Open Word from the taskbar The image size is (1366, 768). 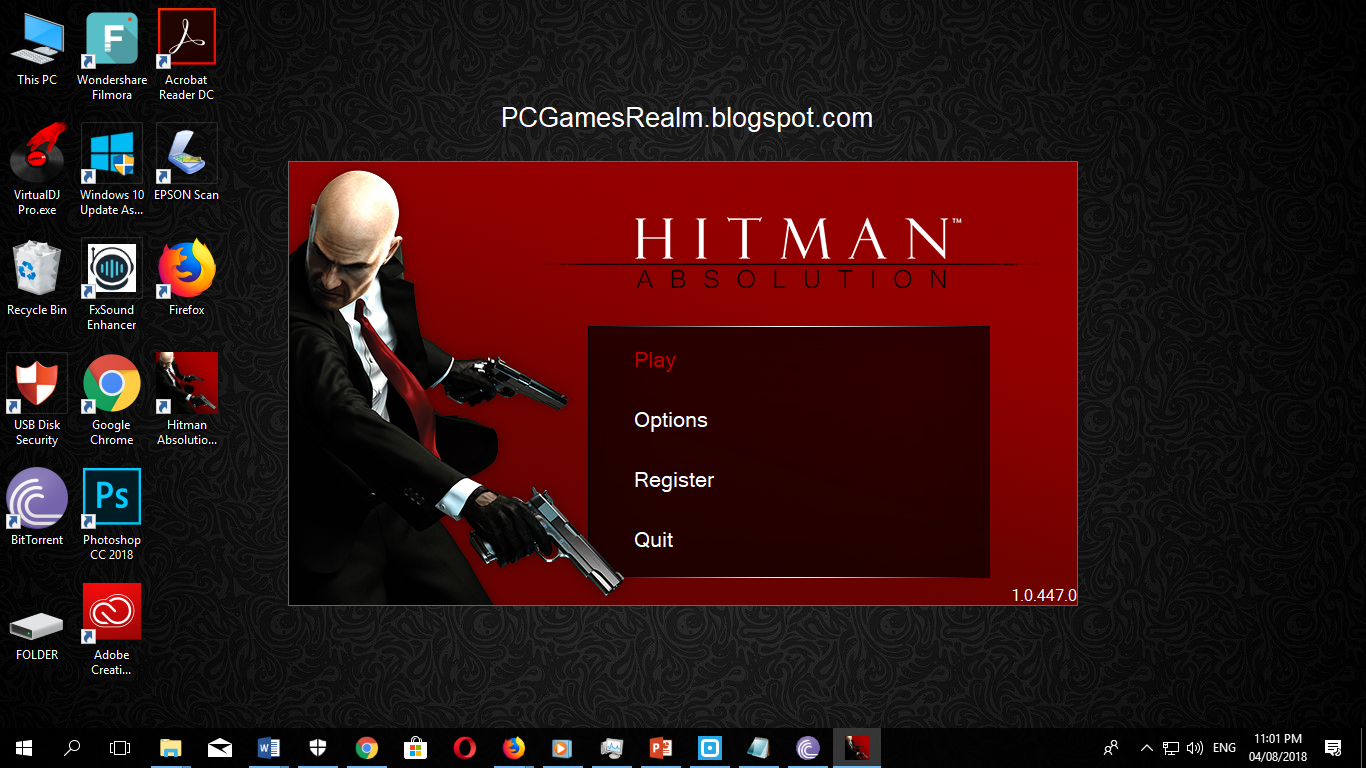(x=269, y=747)
